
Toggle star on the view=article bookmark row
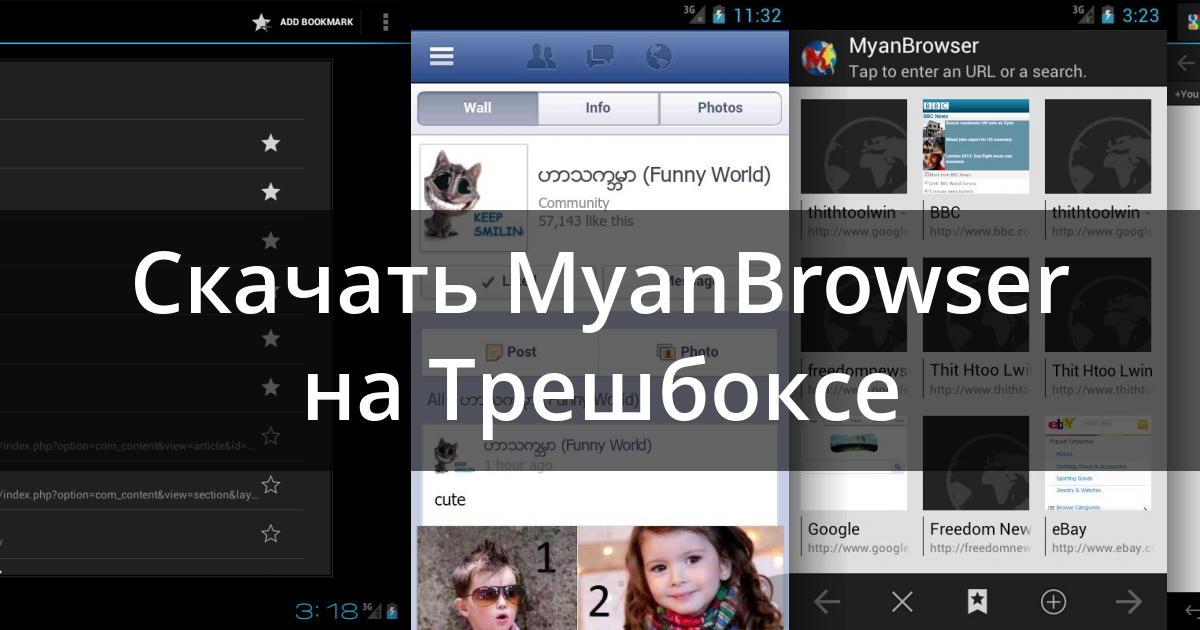[x=270, y=436]
